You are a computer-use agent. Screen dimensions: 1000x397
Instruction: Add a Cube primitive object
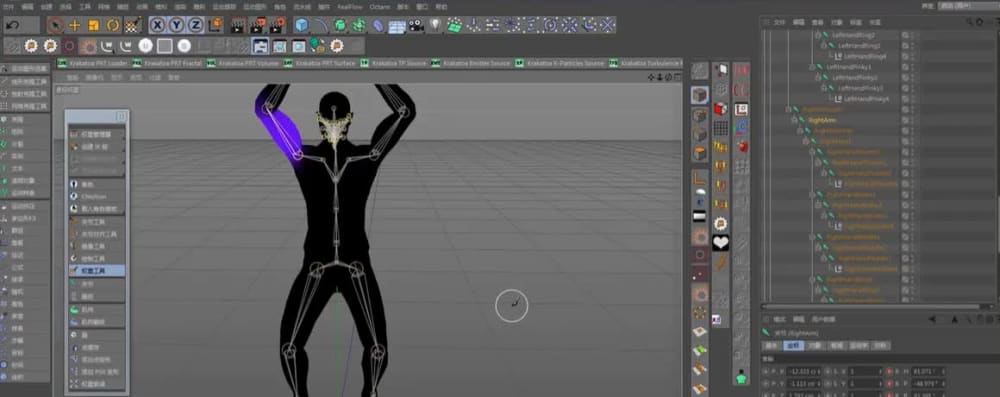coord(302,25)
